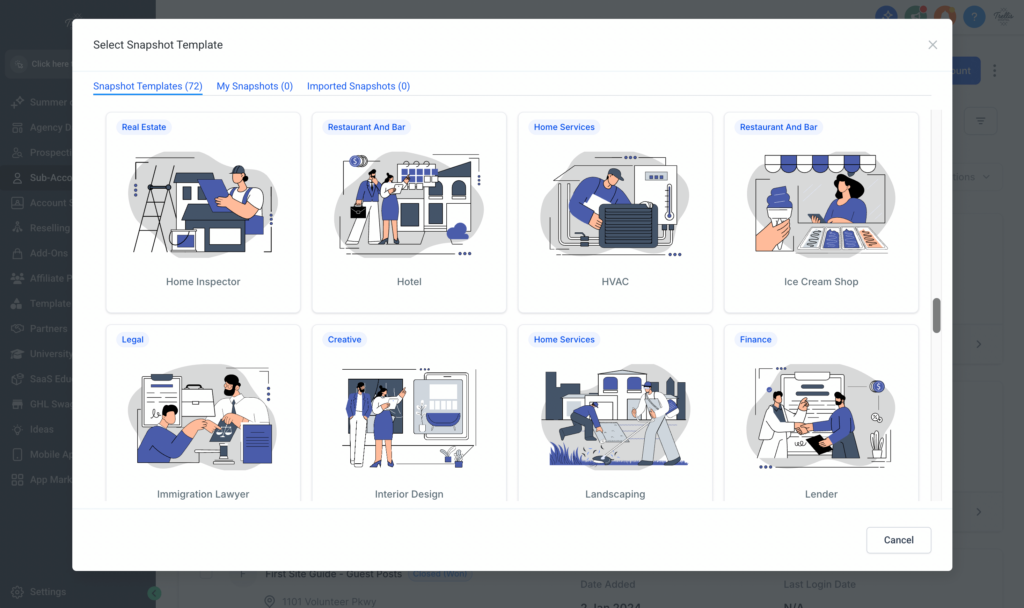Open the Imported Snapshots tab

[x=358, y=86]
